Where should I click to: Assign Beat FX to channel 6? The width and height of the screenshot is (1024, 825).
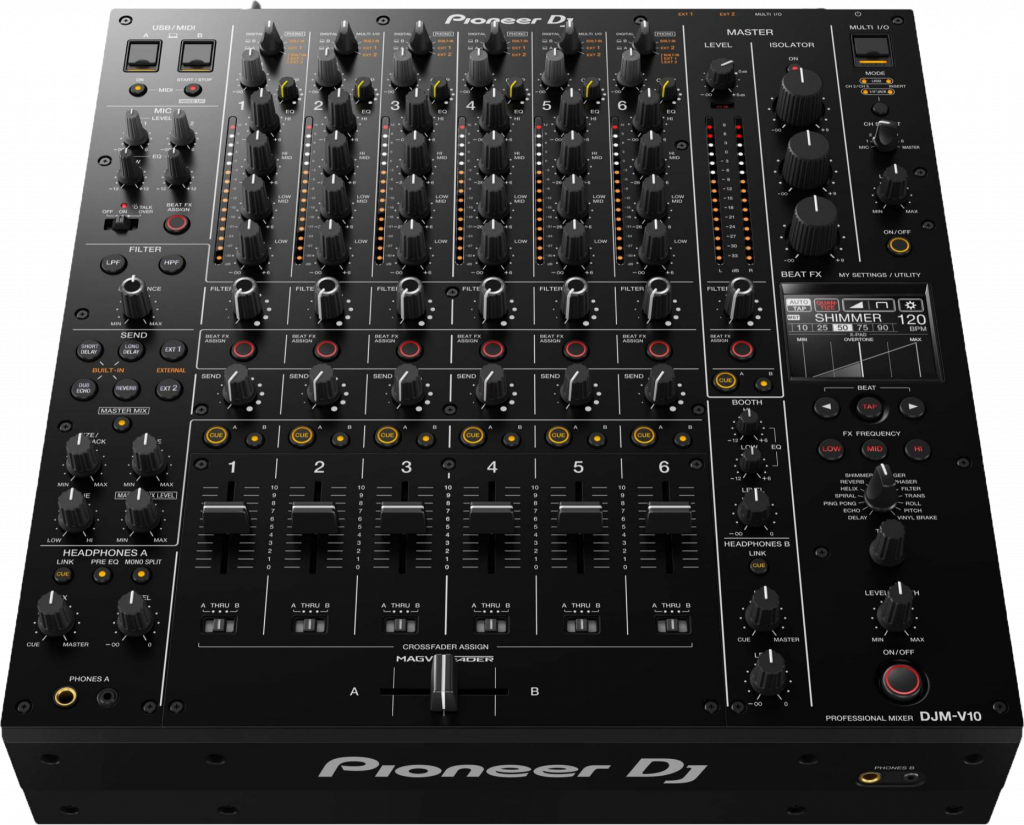658,349
